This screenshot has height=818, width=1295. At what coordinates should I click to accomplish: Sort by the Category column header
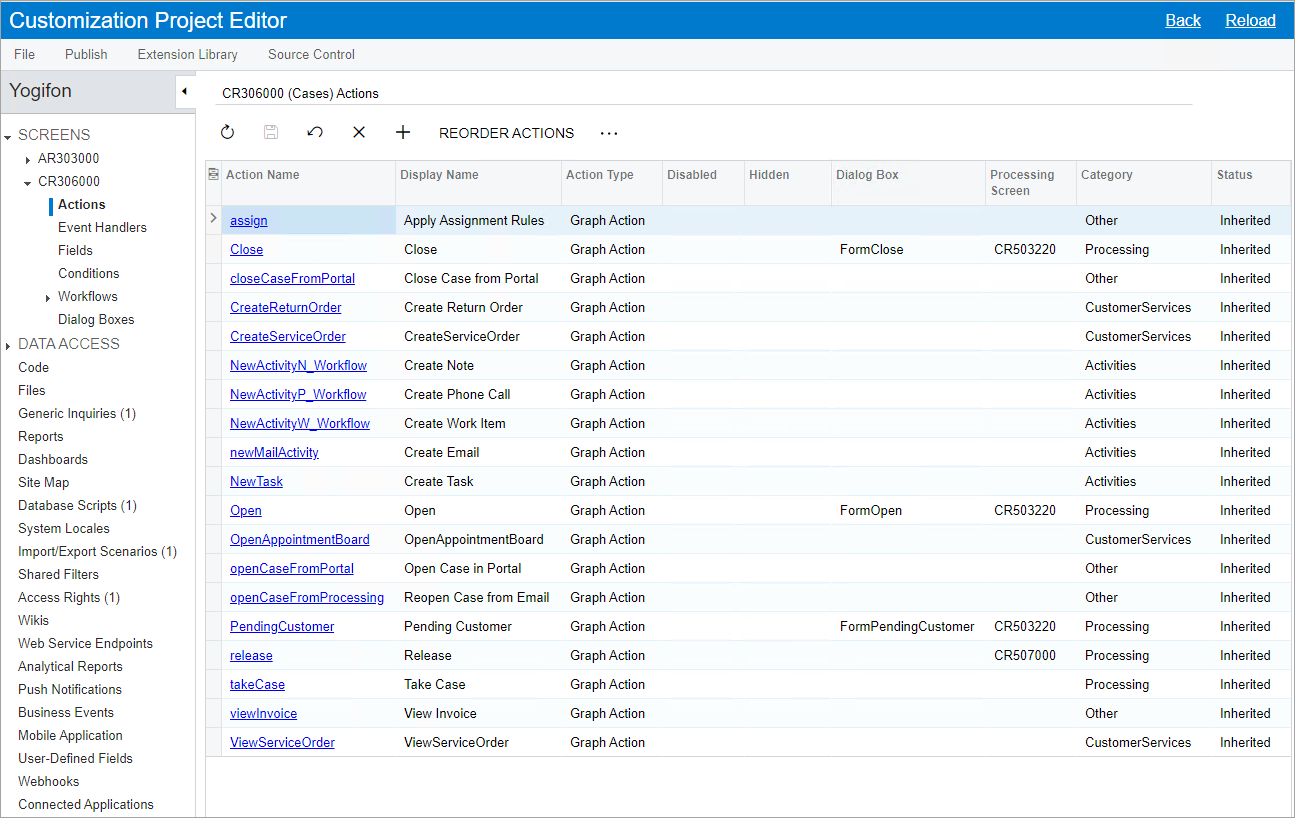pos(1106,175)
